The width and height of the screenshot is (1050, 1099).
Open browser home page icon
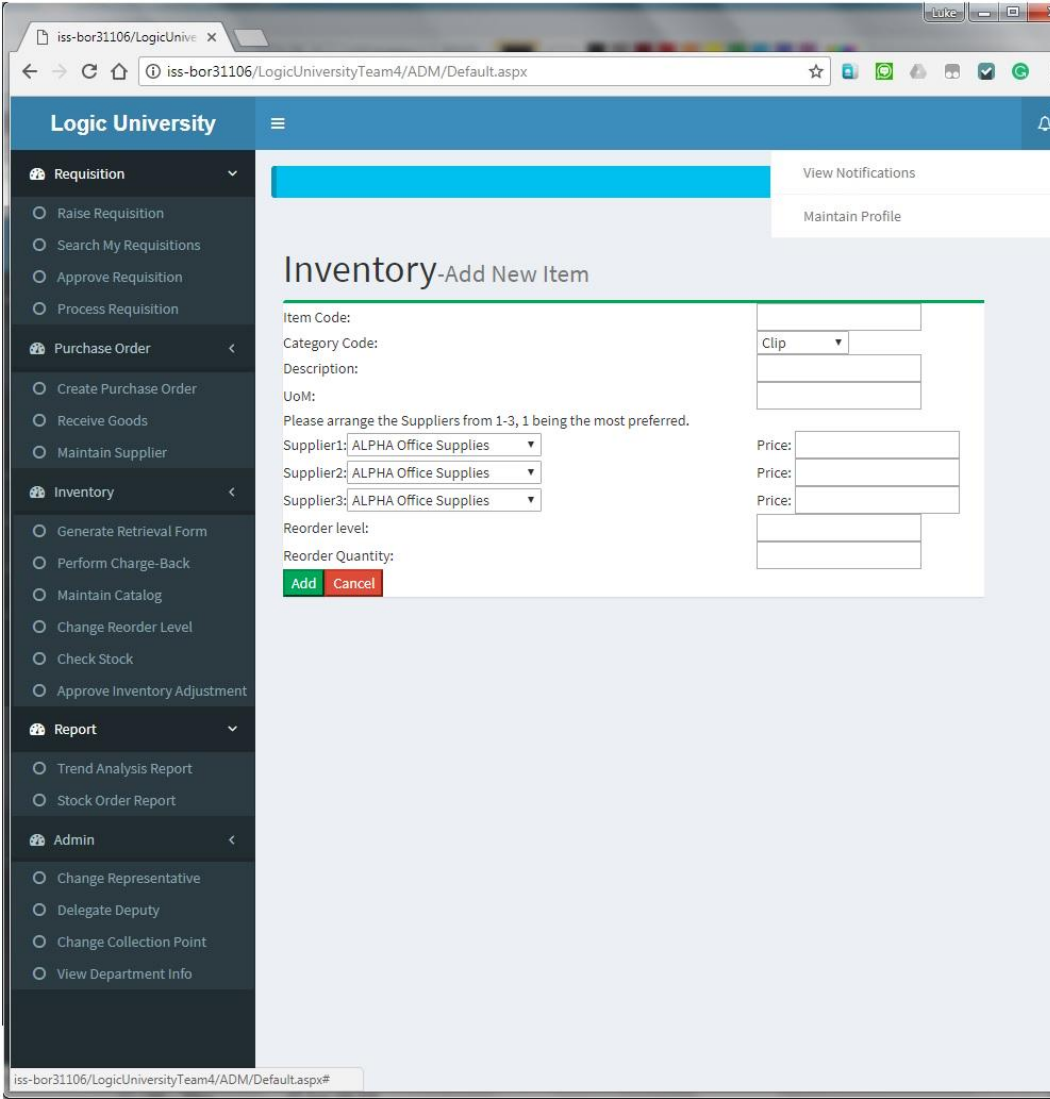pos(119,71)
